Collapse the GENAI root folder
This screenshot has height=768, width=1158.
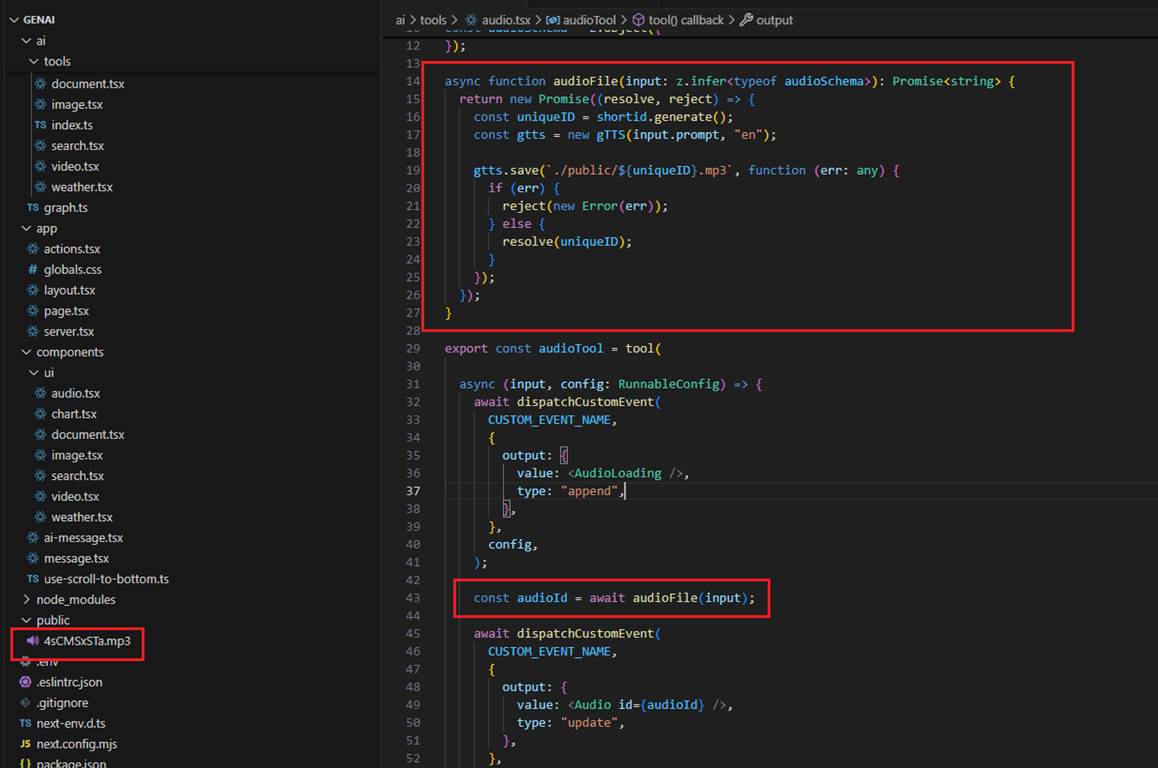(13, 20)
